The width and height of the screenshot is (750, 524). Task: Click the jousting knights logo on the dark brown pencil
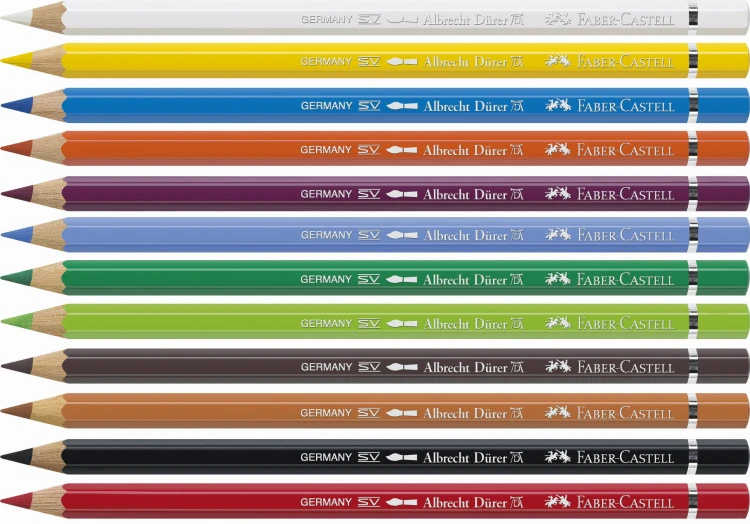tap(558, 367)
